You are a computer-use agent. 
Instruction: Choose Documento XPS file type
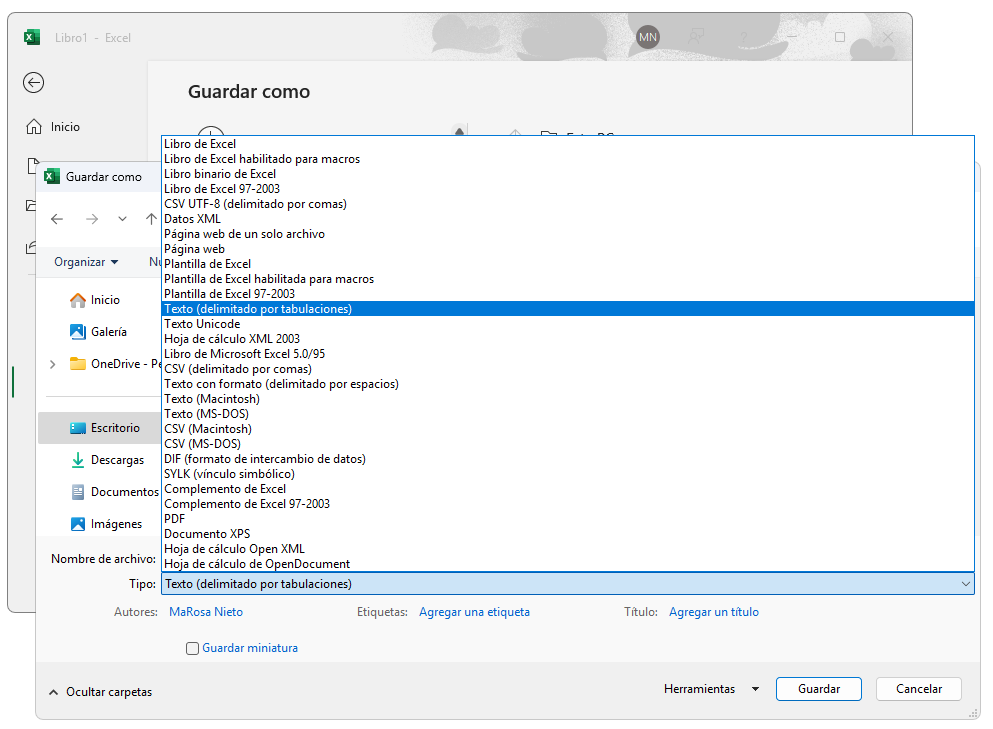pyautogui.click(x=567, y=534)
